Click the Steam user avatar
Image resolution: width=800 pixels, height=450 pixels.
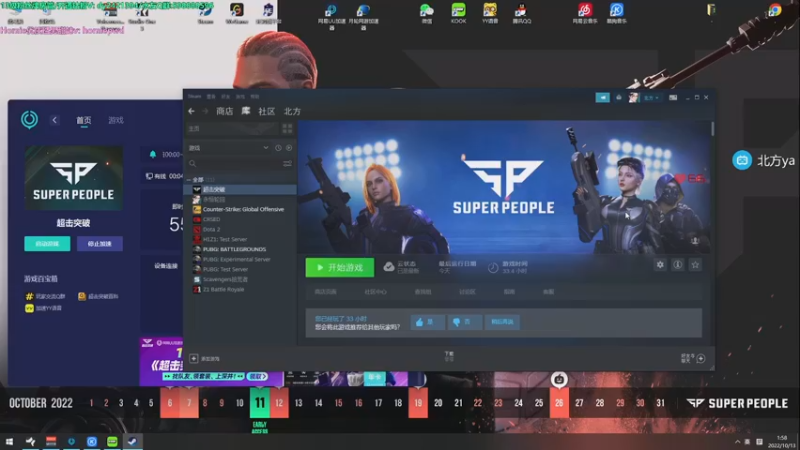(x=634, y=97)
